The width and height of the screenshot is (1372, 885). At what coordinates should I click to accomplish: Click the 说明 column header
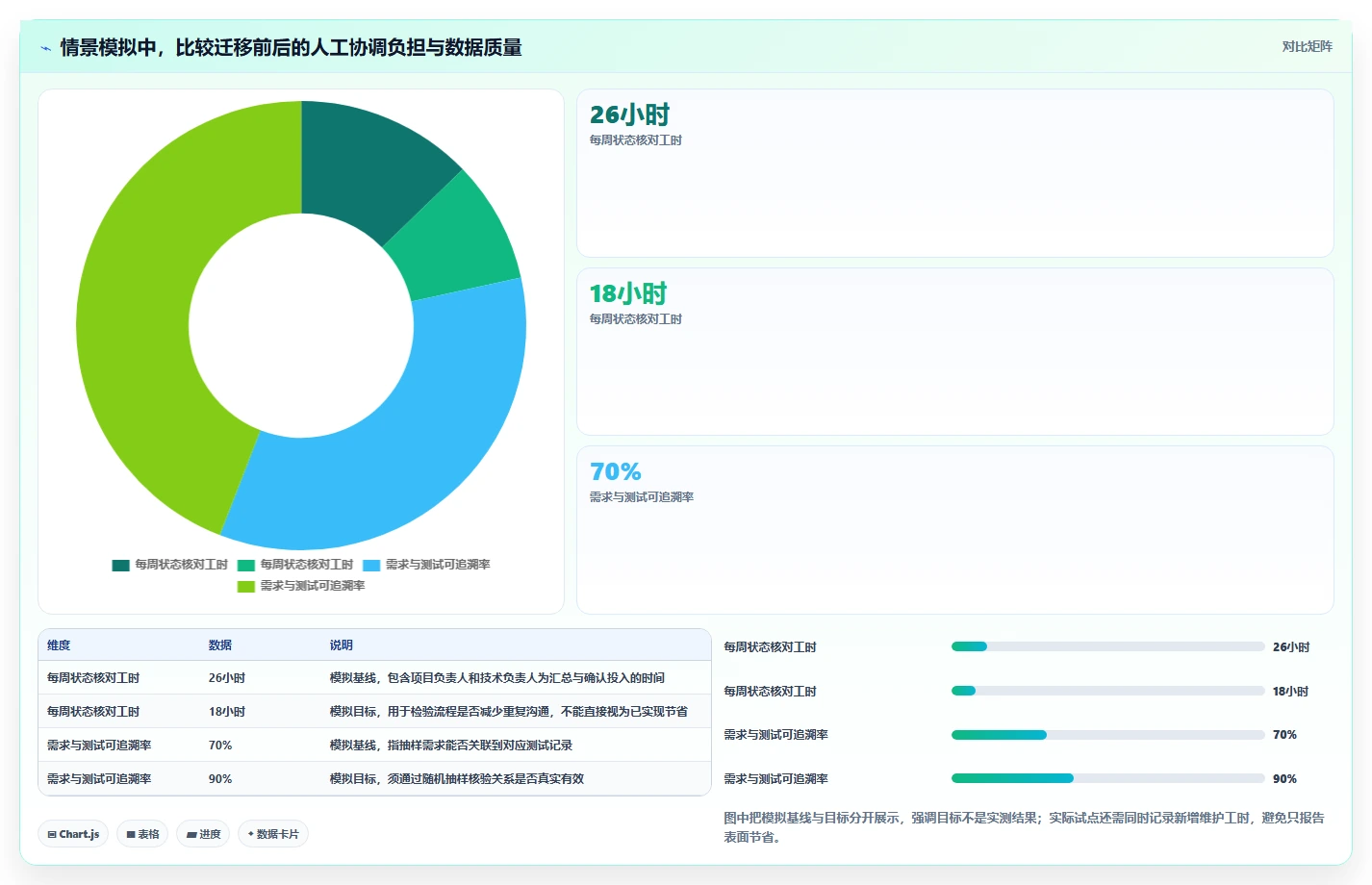(x=342, y=645)
